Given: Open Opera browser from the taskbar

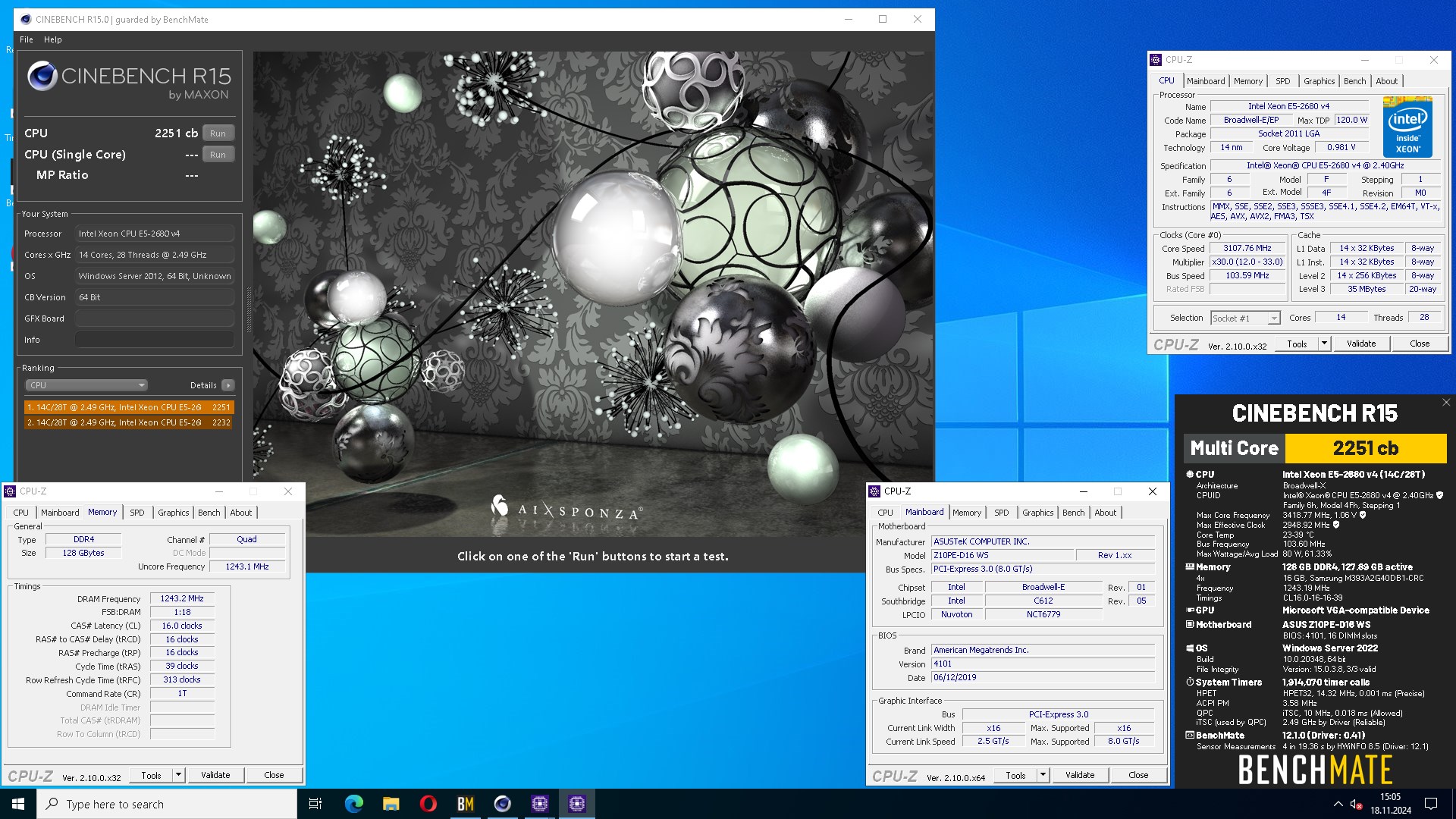Looking at the screenshot, I should (x=428, y=804).
